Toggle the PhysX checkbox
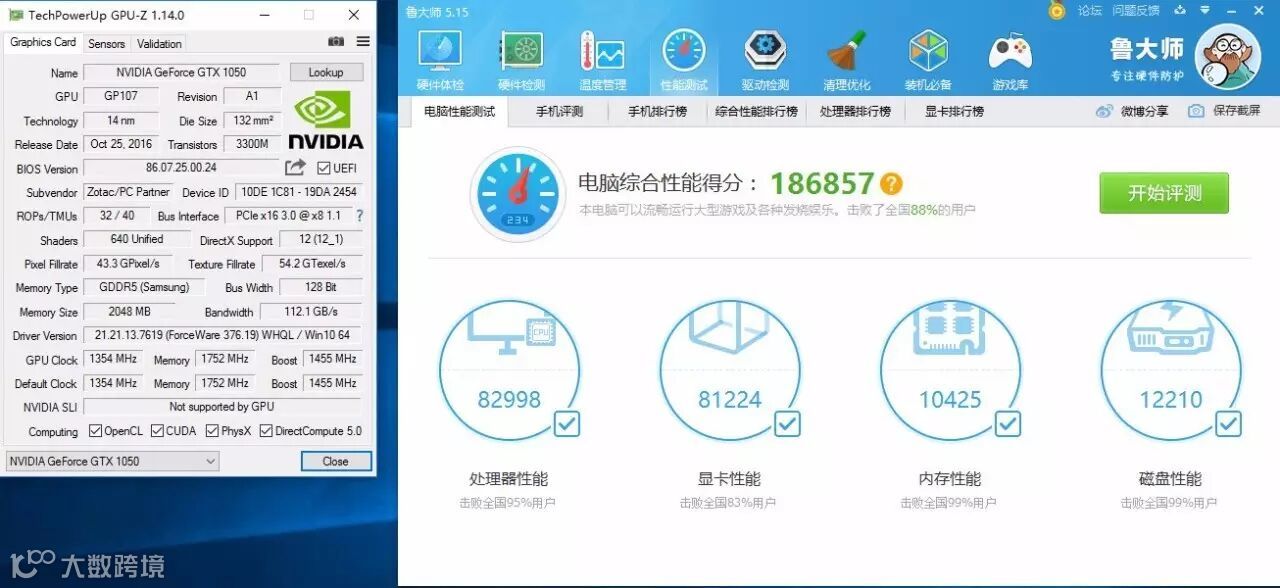The image size is (1280, 588). 213,431
